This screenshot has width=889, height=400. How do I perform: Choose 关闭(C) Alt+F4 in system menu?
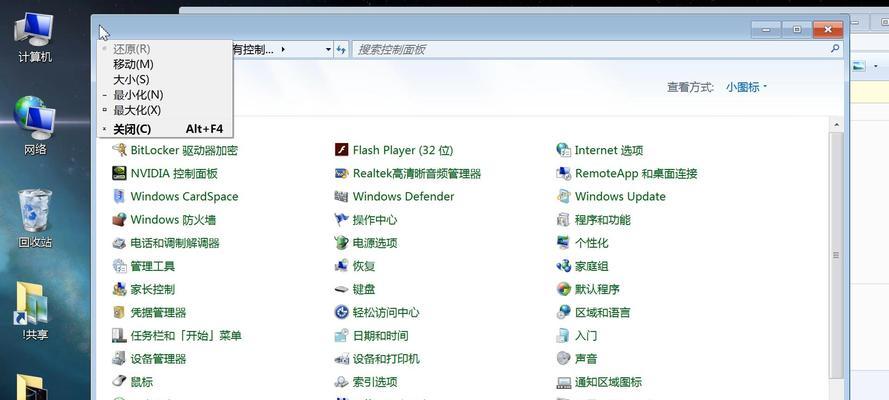[x=165, y=129]
